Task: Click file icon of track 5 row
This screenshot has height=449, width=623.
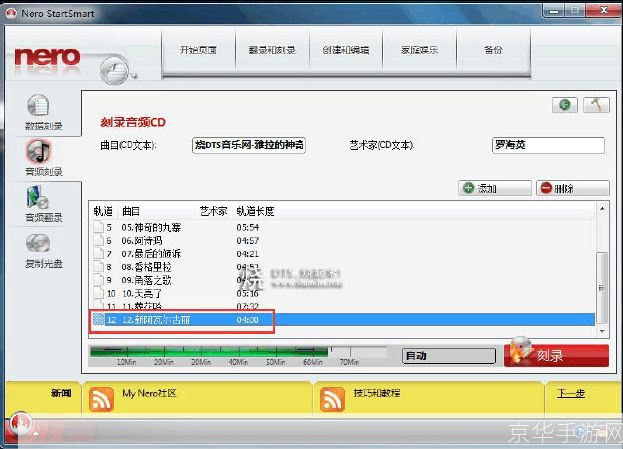Action: click(x=98, y=227)
